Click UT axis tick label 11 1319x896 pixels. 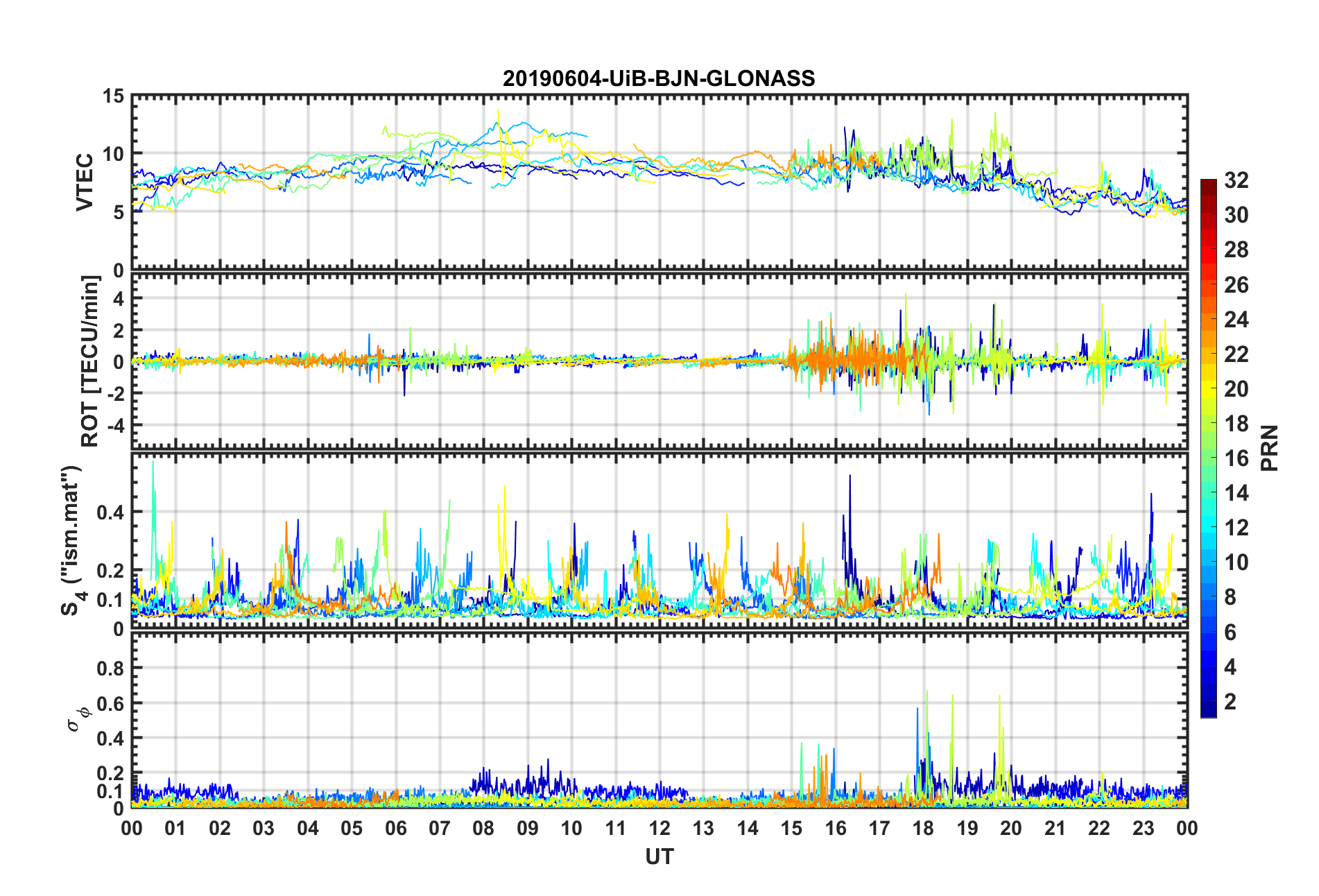pyautogui.click(x=616, y=829)
